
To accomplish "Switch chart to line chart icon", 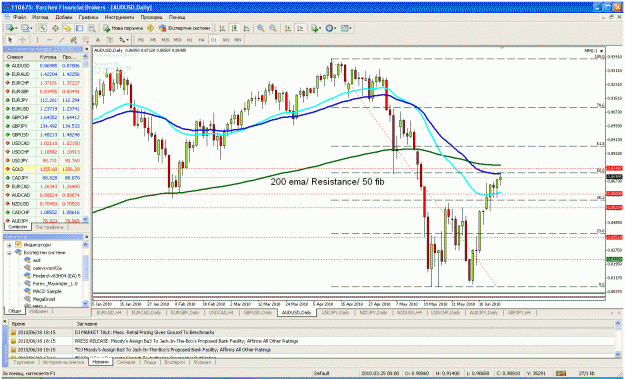I will pyautogui.click(x=247, y=28).
